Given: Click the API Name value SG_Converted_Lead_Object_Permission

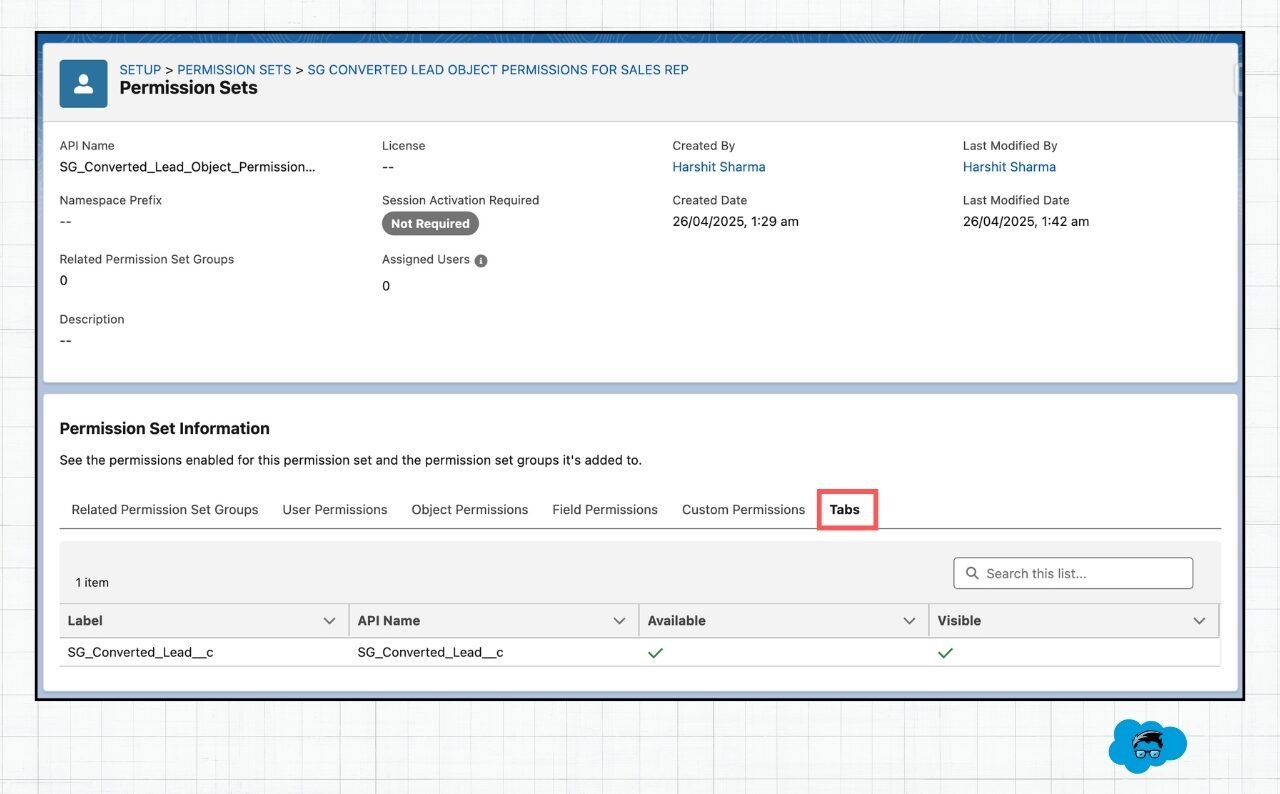Looking at the screenshot, I should tap(187, 167).
